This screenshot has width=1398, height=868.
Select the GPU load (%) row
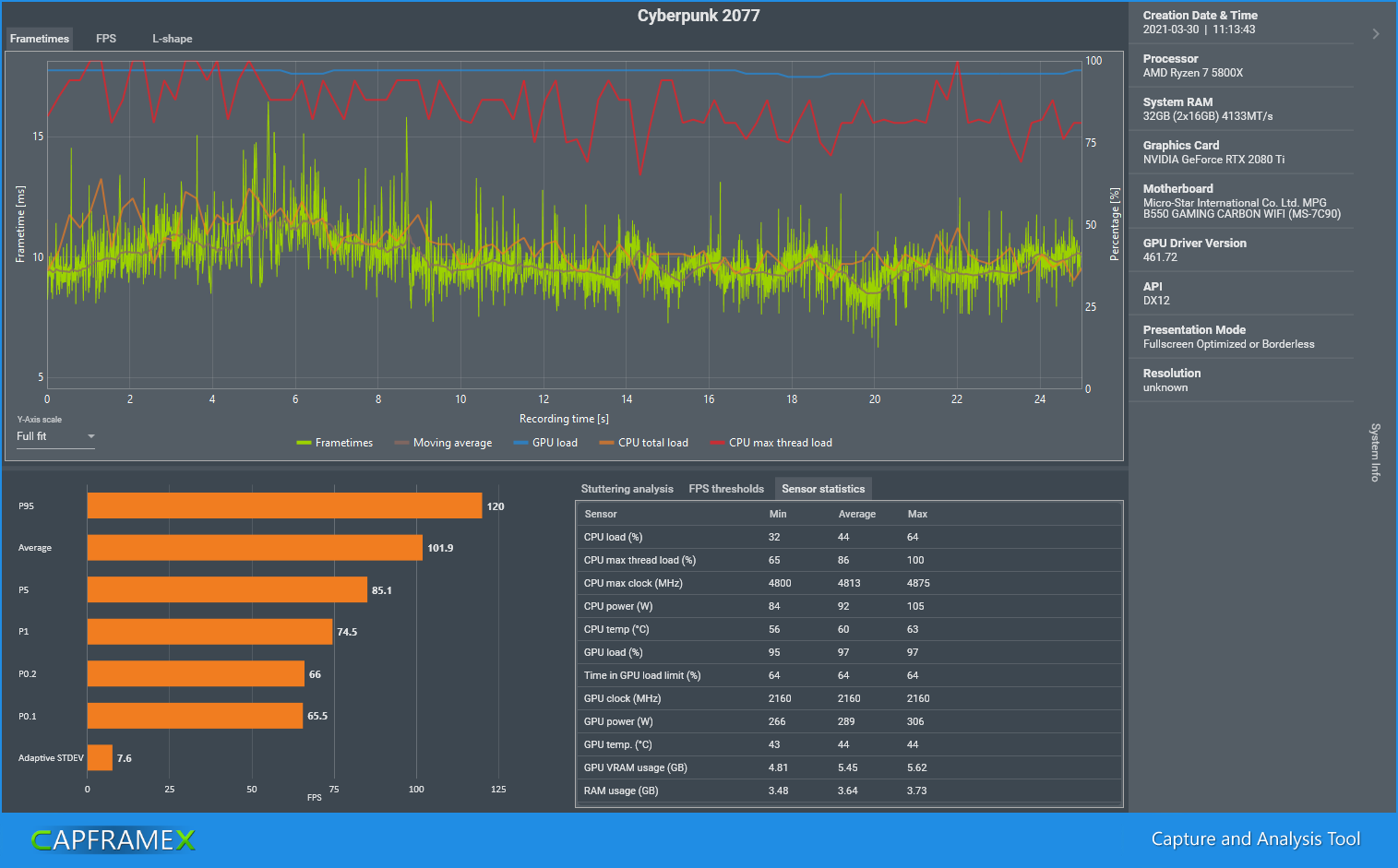[849, 652]
